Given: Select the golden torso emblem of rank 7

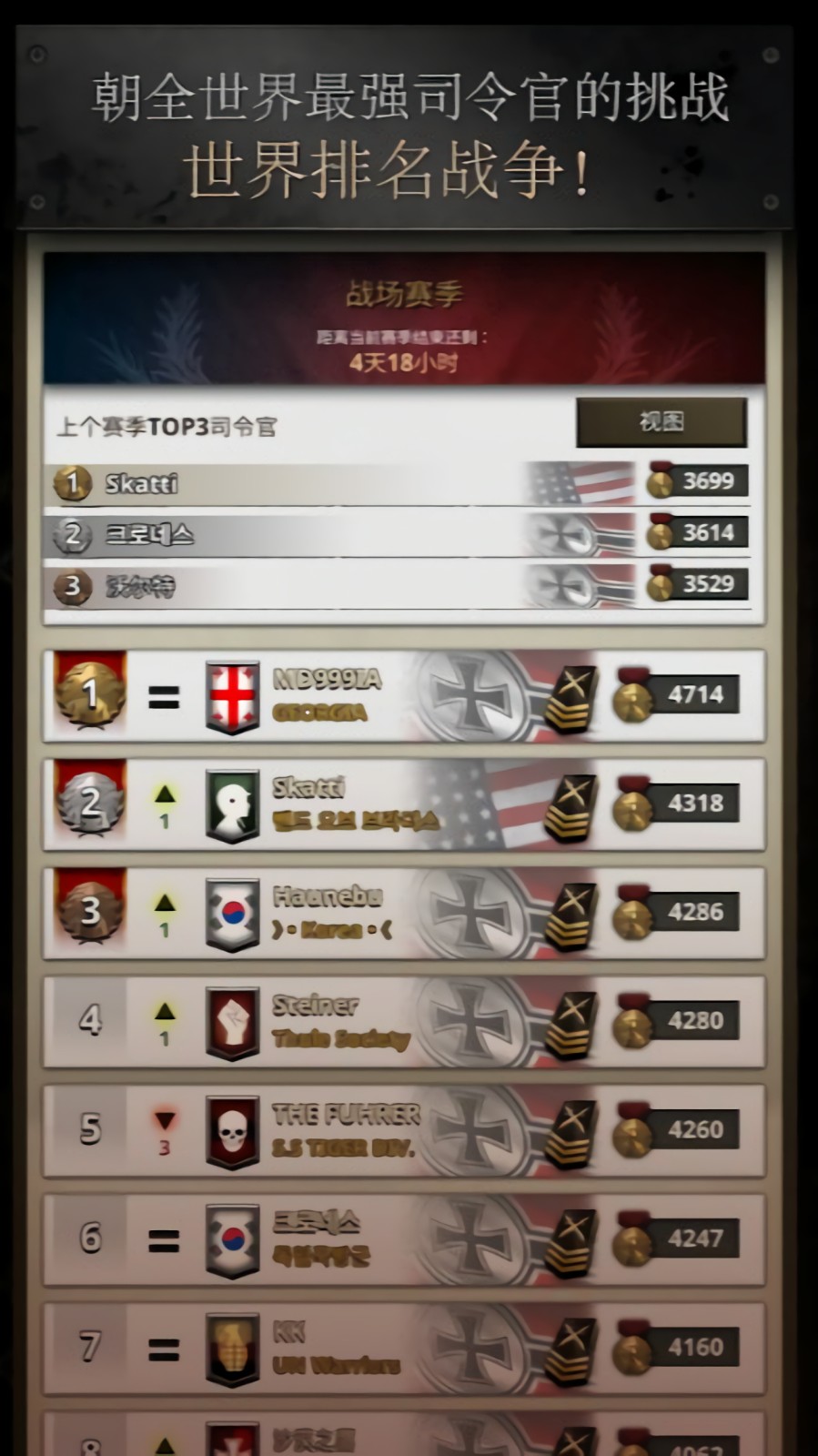Looking at the screenshot, I should coord(233,1350).
